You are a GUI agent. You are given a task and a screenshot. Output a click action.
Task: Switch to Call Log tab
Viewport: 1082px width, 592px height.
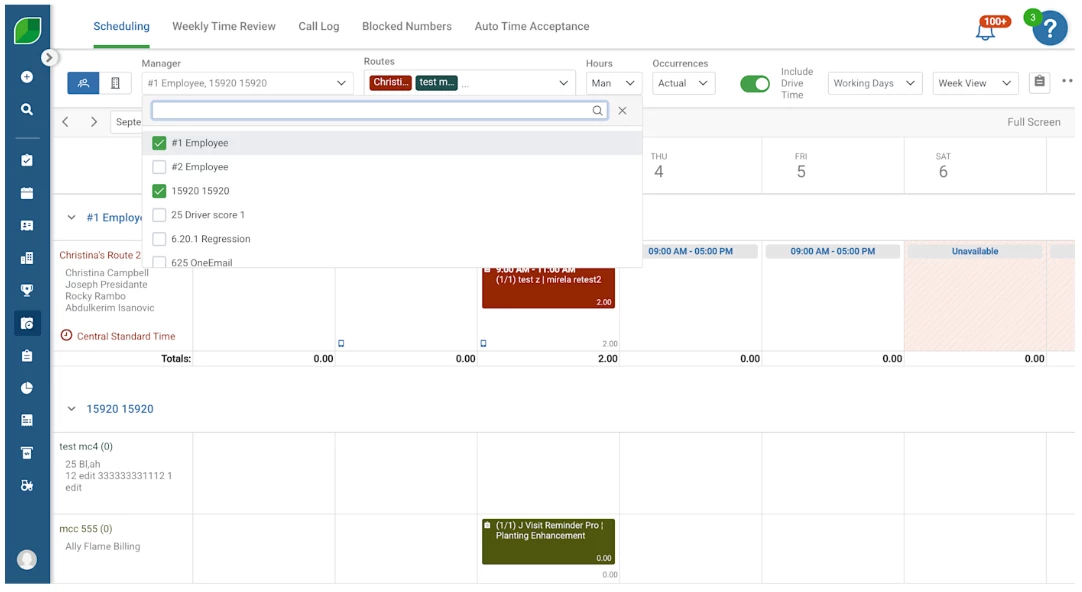point(319,26)
